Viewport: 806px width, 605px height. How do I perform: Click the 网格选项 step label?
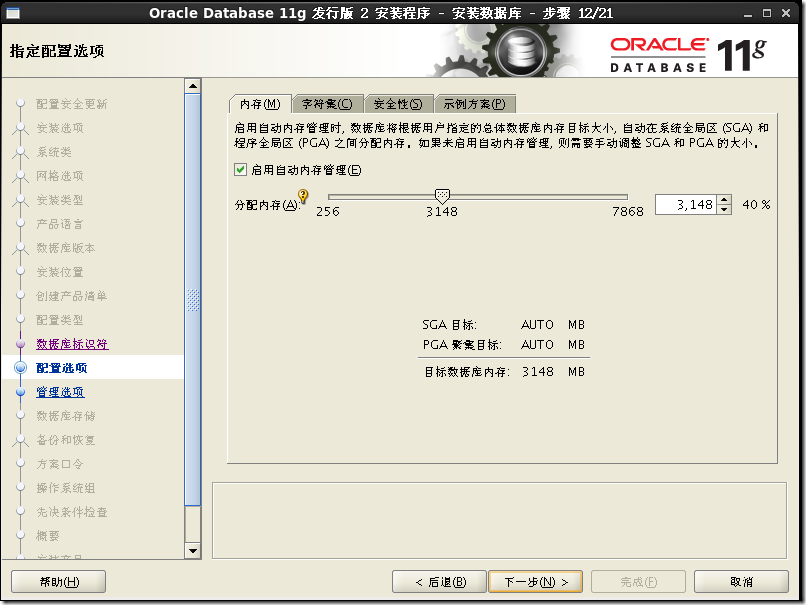[60, 176]
